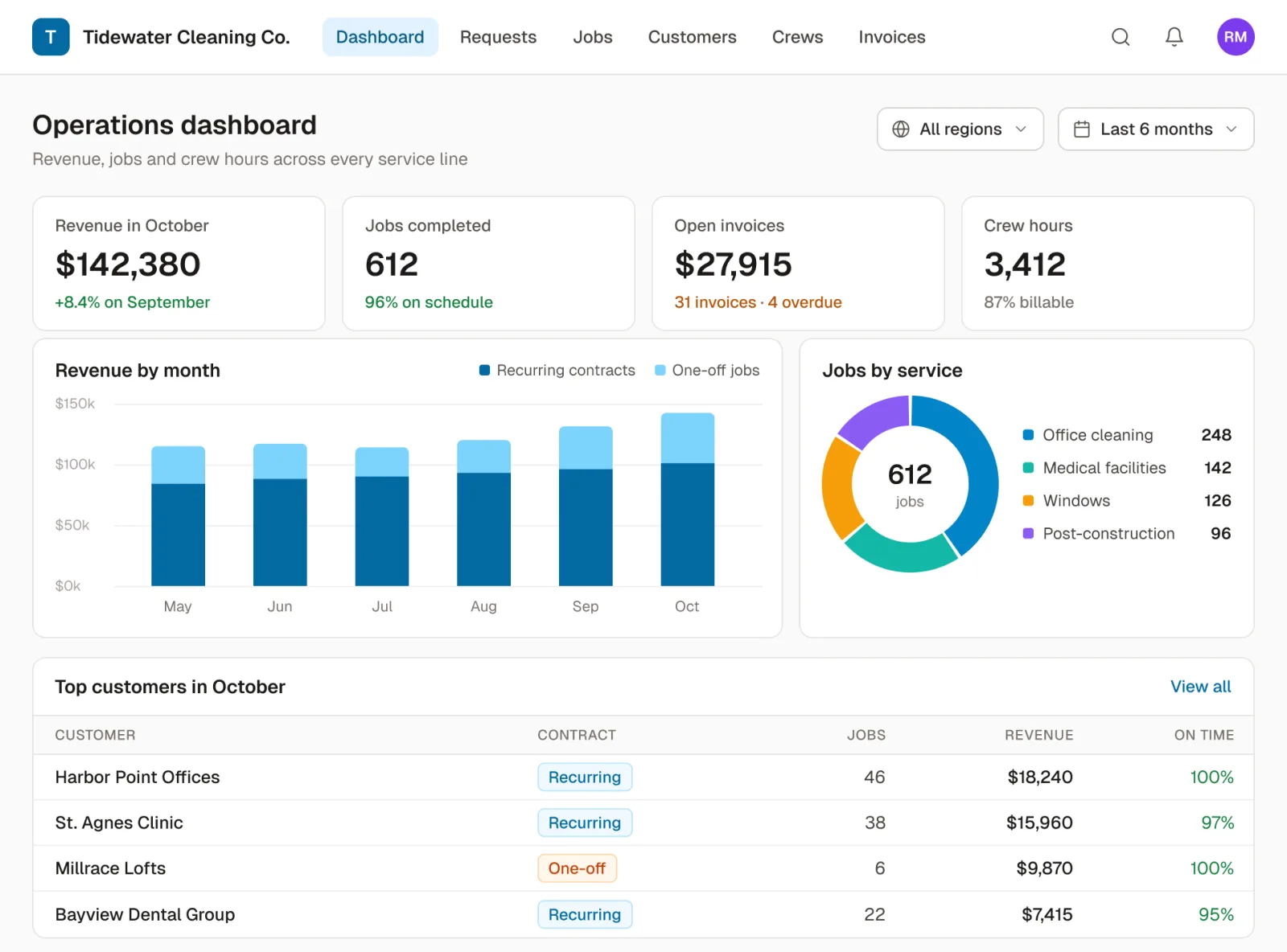Select the Oct revenue bar
This screenshot has height=952, width=1287.
tap(687, 499)
